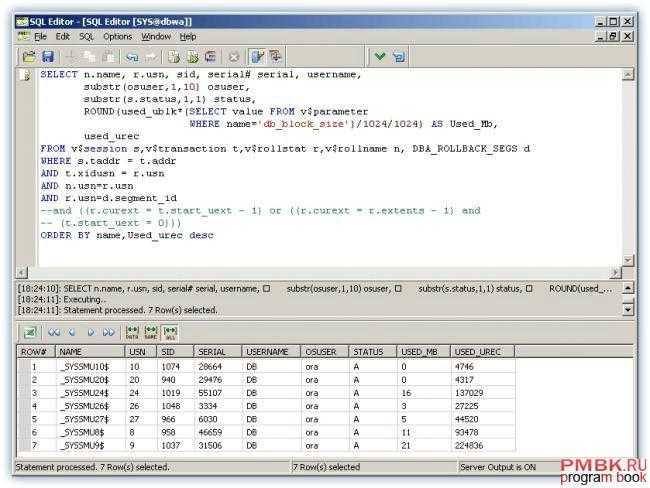The width and height of the screenshot is (650, 488).
Task: Toggle the highlighted server output toolbar button
Action: click(257, 57)
